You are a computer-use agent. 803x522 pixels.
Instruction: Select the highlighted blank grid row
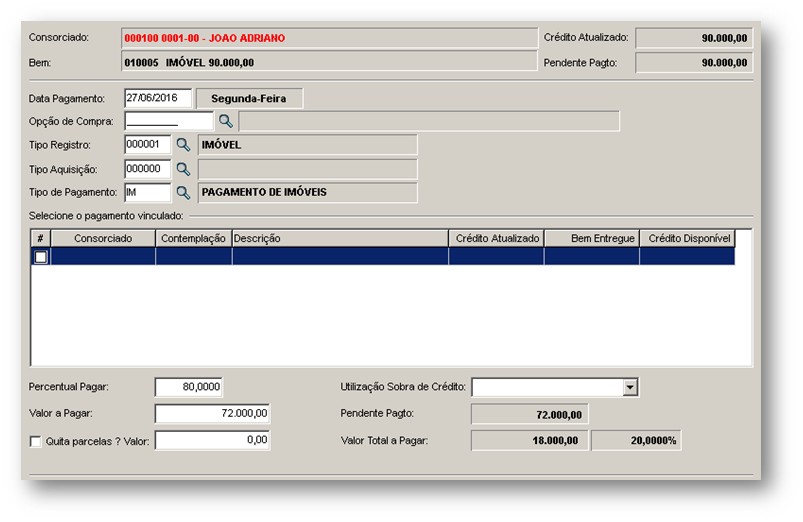pyautogui.click(x=383, y=256)
